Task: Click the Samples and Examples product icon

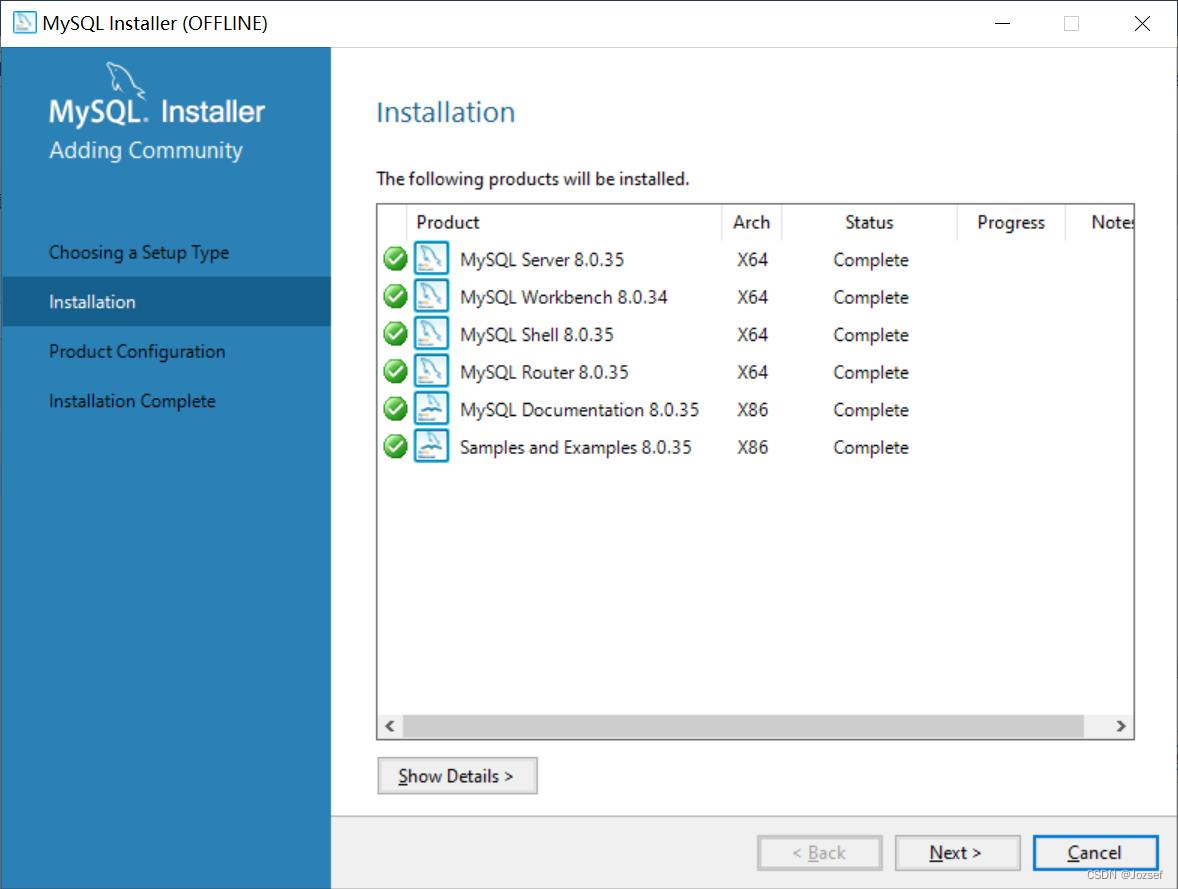Action: pos(431,446)
